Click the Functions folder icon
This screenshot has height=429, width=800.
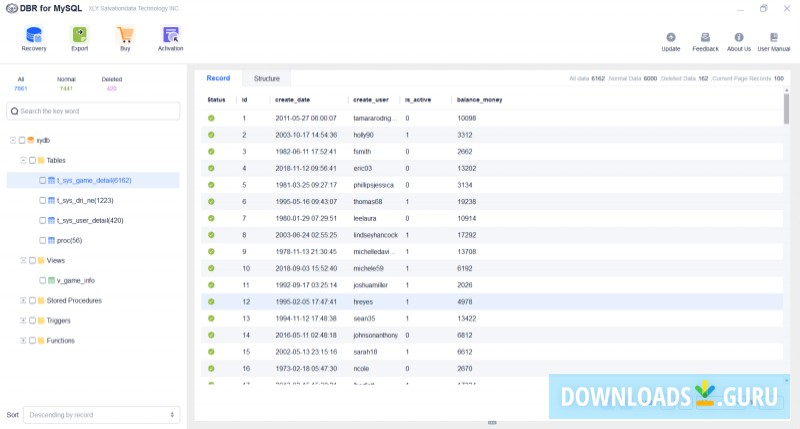pos(41,340)
